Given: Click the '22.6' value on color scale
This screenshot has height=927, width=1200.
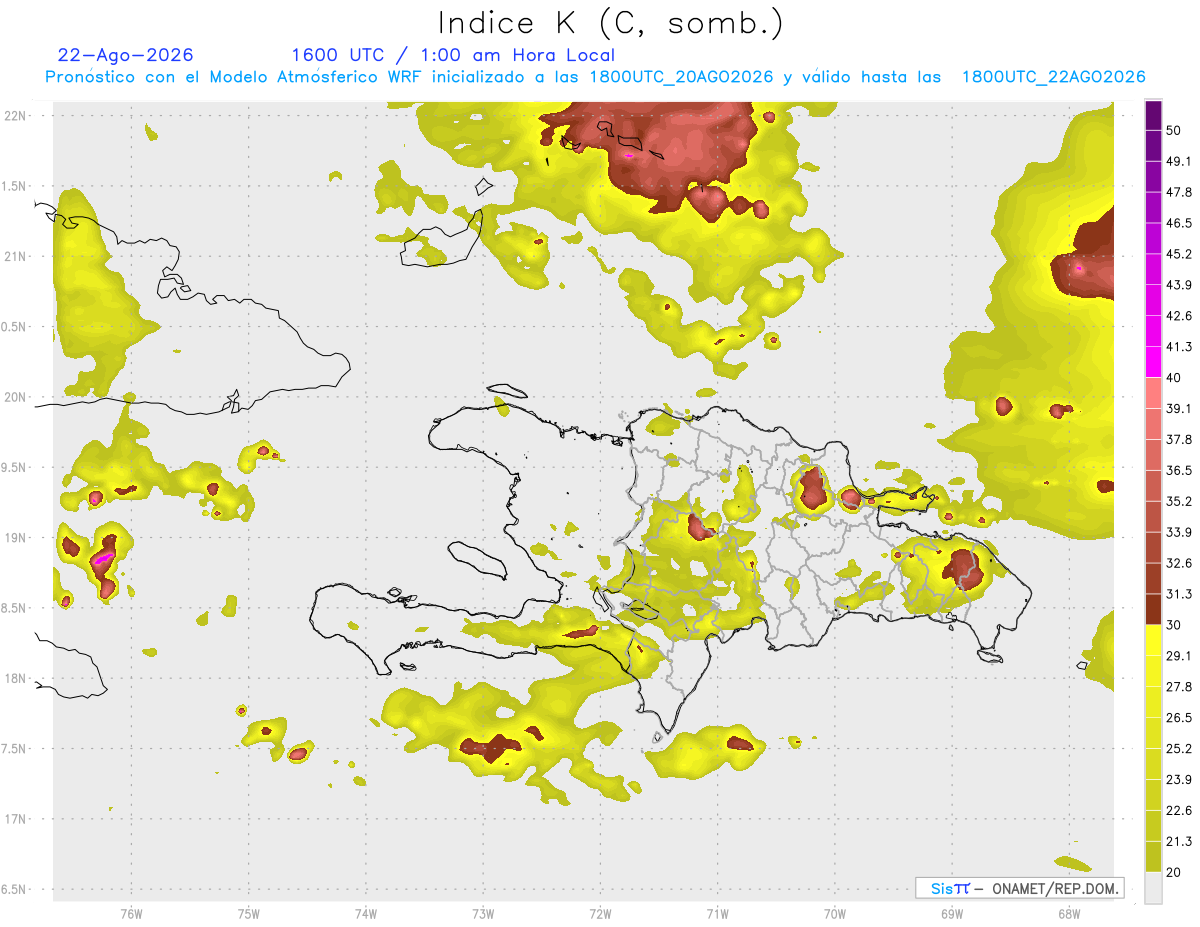Looking at the screenshot, I should point(1179,811).
